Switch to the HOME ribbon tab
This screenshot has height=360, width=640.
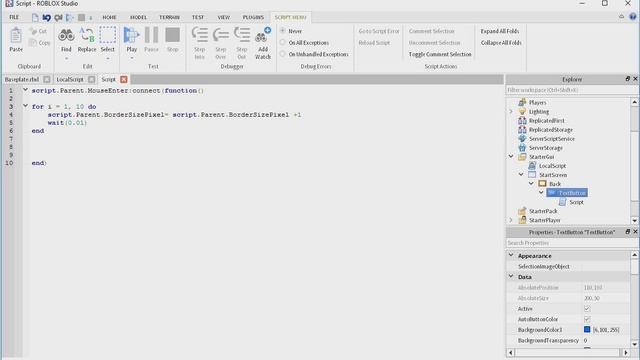tap(109, 17)
